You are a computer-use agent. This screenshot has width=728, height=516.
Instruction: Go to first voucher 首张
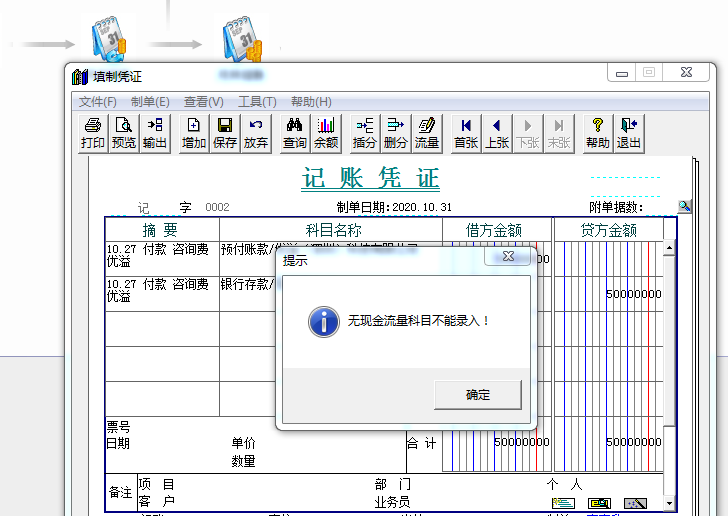coord(466,133)
